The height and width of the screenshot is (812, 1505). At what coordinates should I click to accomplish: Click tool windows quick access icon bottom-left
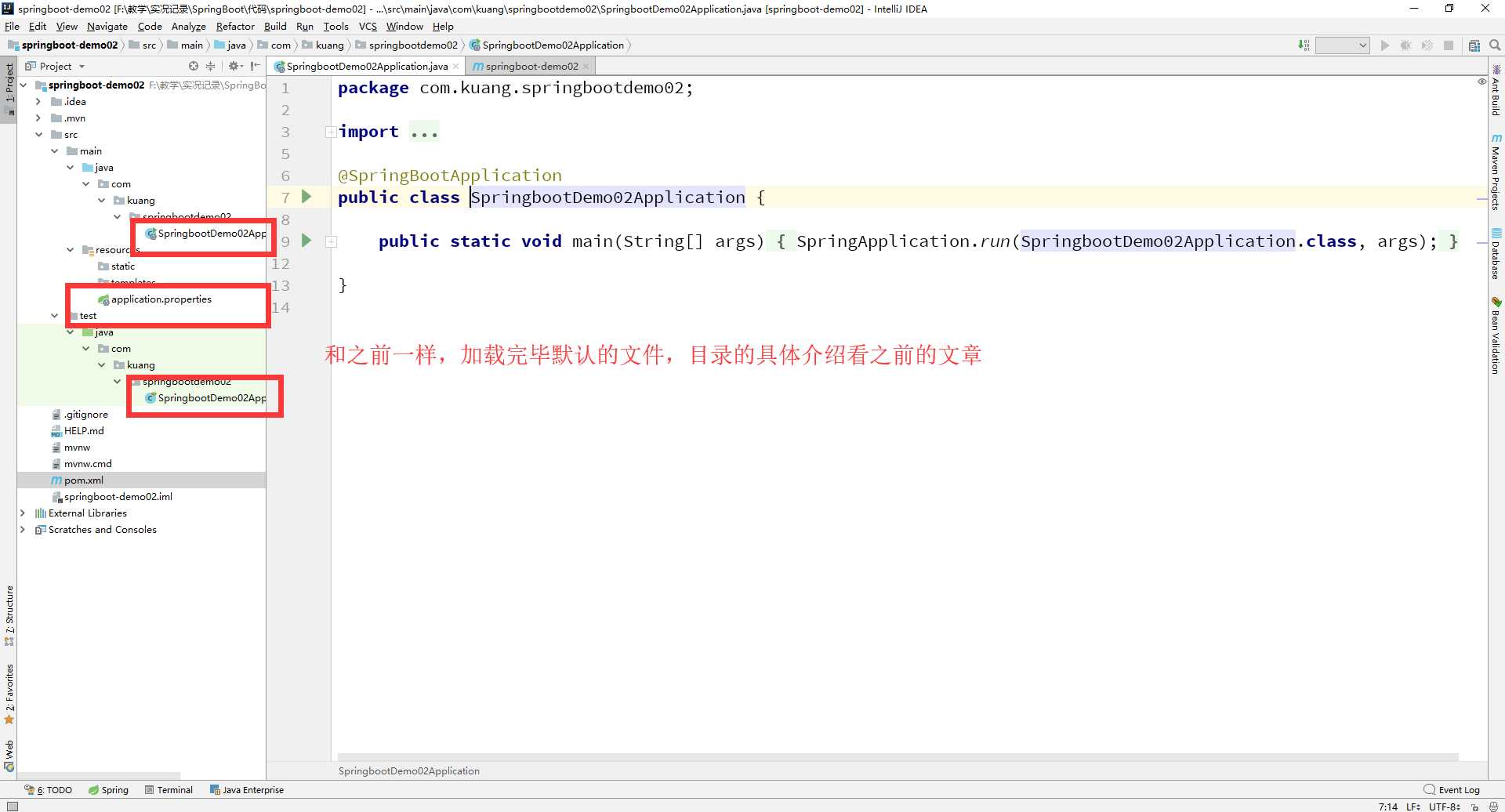[x=12, y=806]
